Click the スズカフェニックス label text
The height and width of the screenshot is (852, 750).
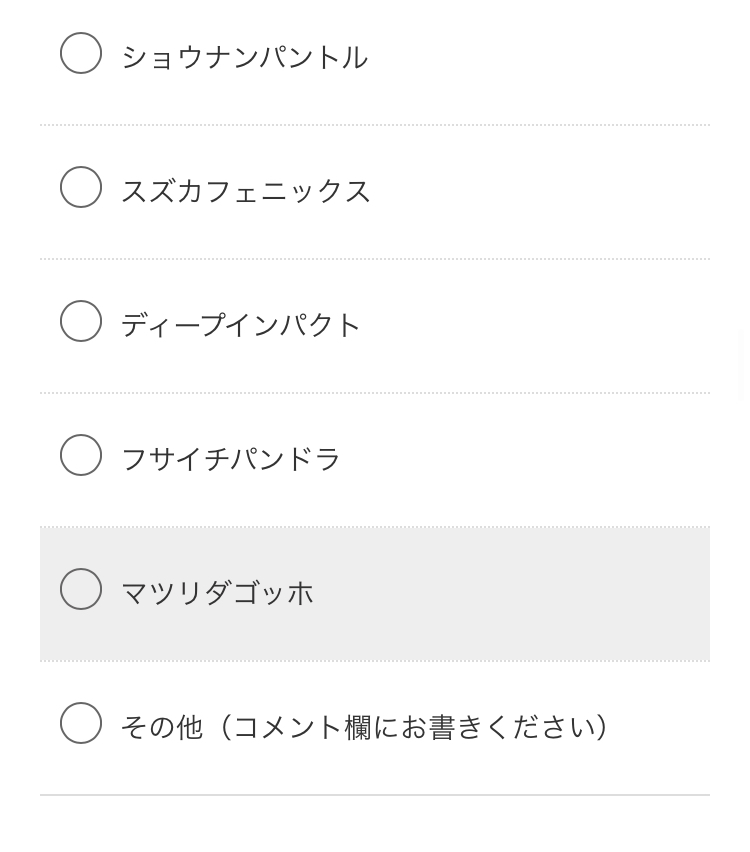point(246,192)
